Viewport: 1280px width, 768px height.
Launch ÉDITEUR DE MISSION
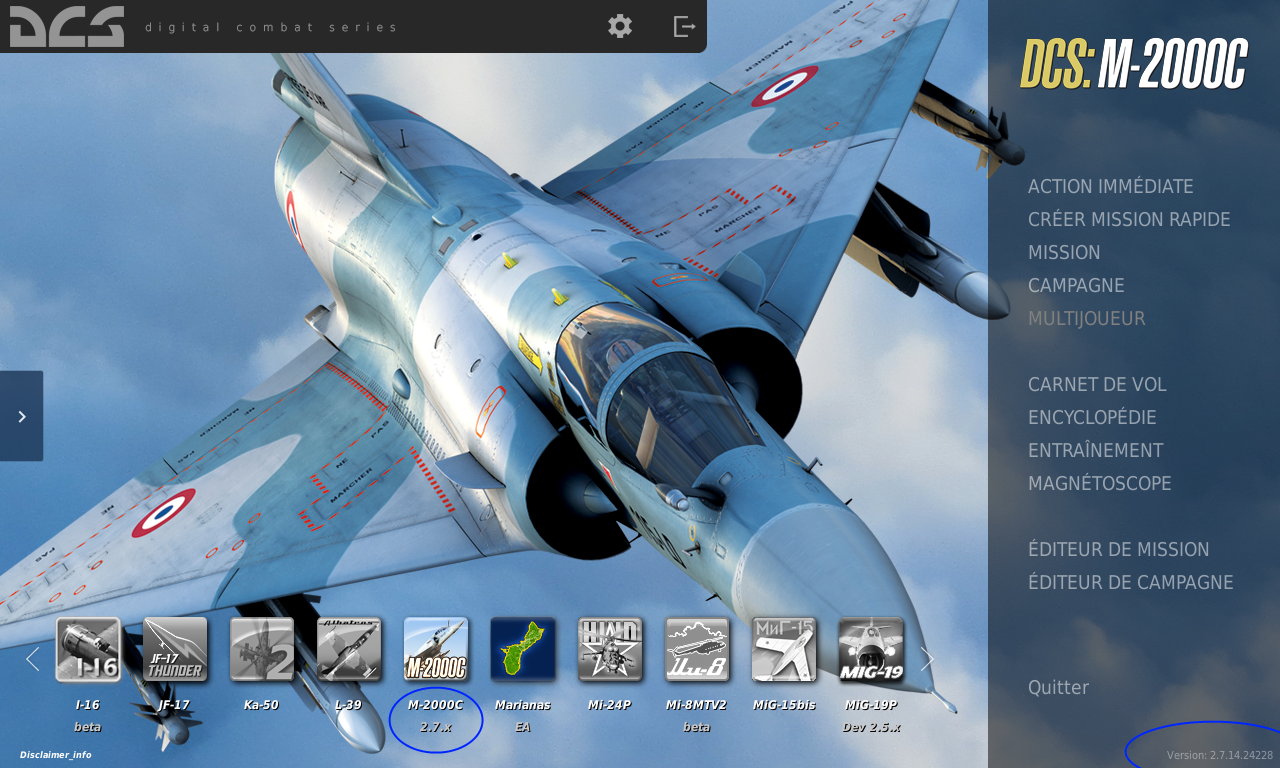1119,550
